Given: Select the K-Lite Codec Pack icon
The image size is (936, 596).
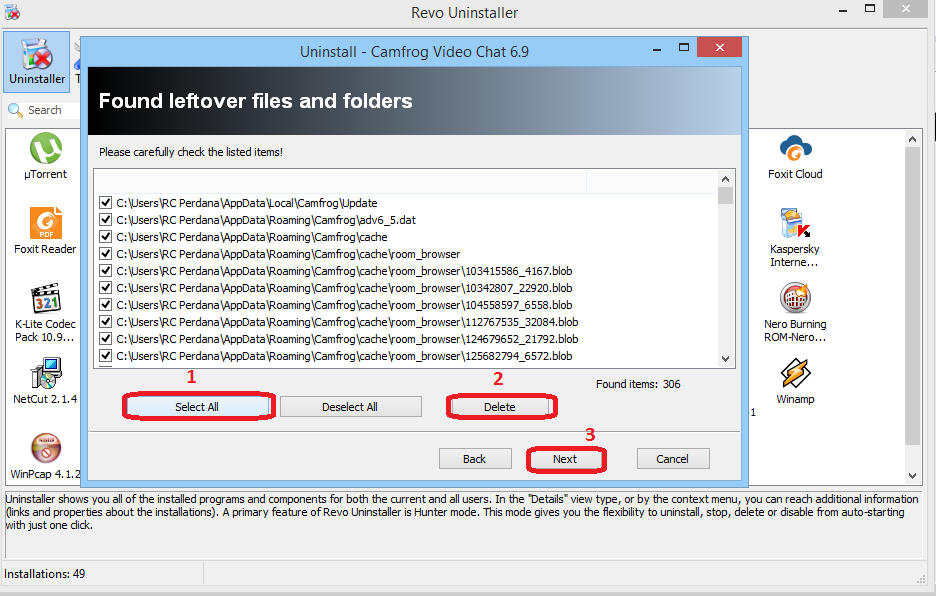Looking at the screenshot, I should [x=45, y=300].
